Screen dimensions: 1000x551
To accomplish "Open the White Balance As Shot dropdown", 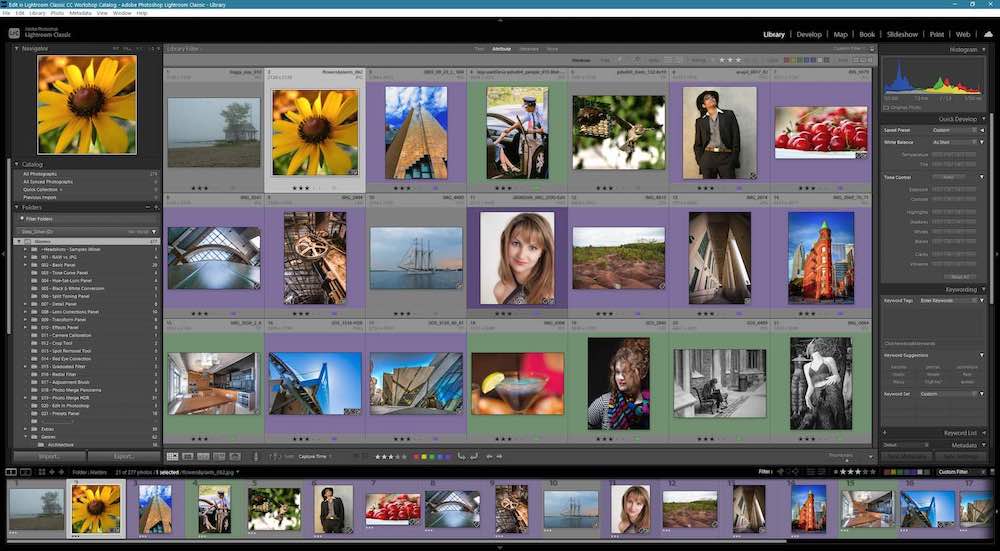I will point(953,142).
